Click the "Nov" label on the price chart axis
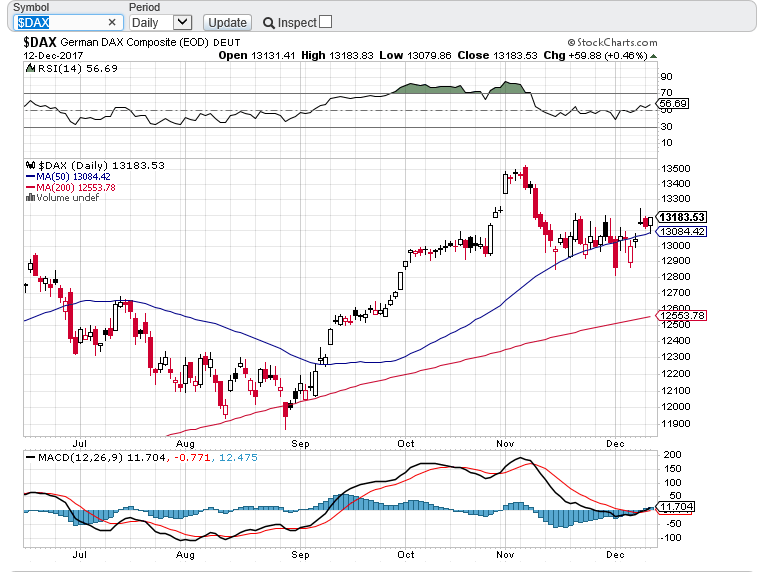Viewport: 759px width, 572px height. 505,444
